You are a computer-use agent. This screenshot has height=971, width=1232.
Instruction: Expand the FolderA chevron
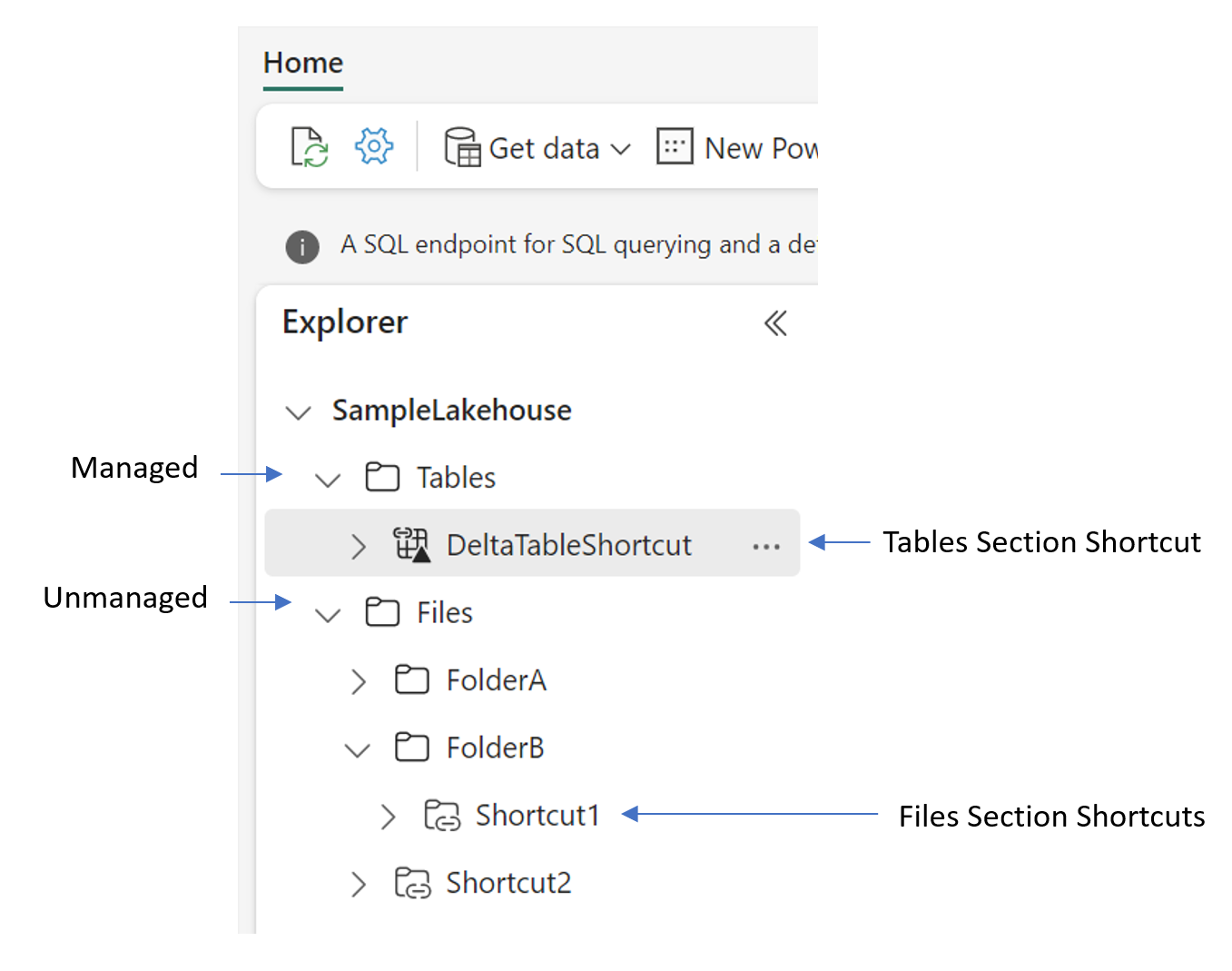[358, 681]
